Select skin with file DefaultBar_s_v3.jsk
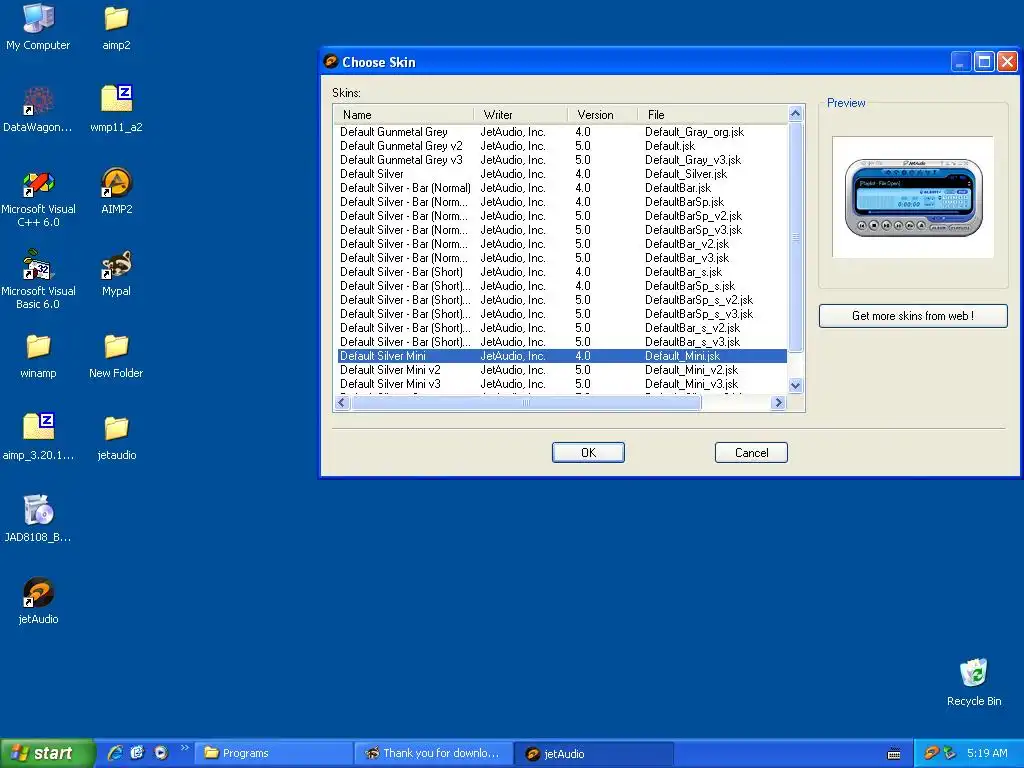 tap(562, 342)
